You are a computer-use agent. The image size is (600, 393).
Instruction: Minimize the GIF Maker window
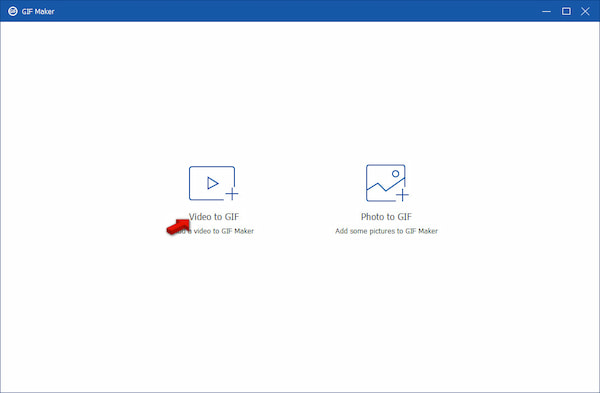tap(546, 11)
